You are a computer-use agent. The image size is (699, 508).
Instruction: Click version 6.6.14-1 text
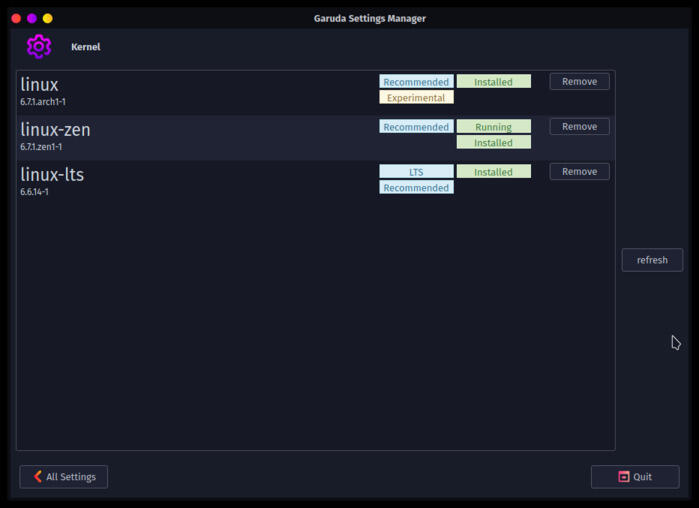(34, 192)
